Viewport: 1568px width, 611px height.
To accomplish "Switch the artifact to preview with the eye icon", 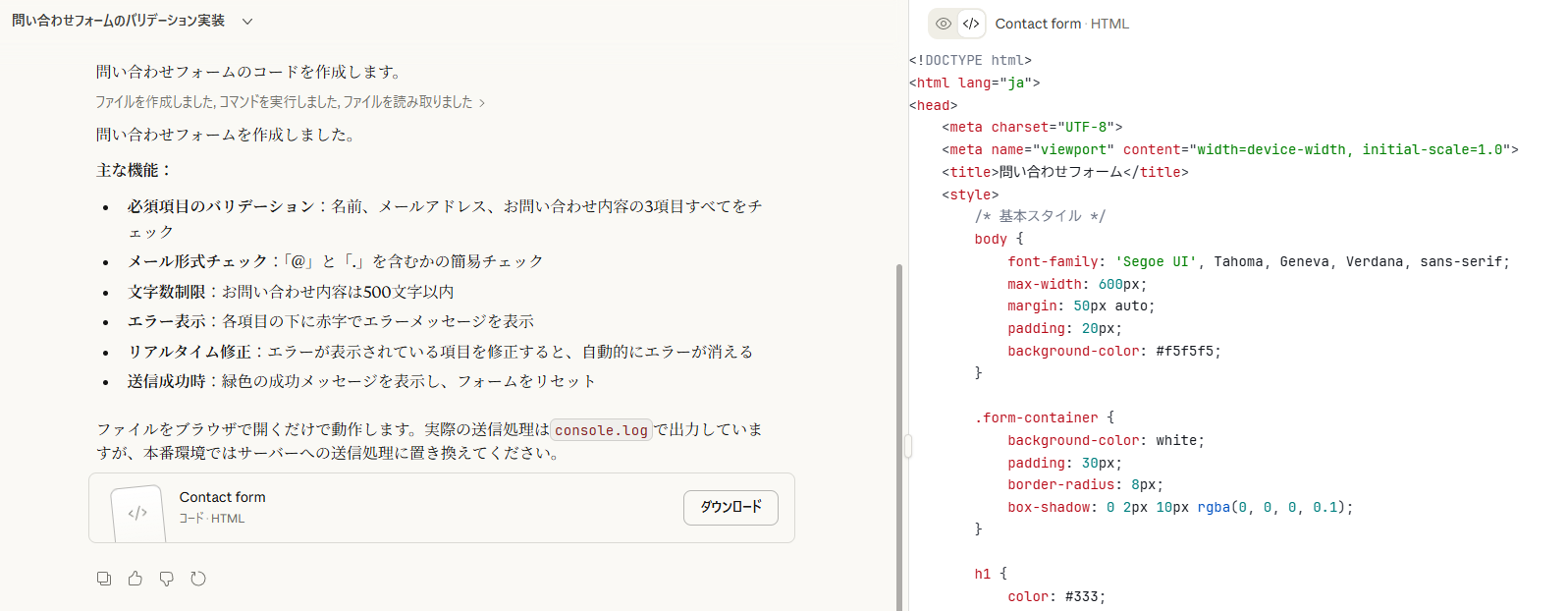I will (944, 24).
